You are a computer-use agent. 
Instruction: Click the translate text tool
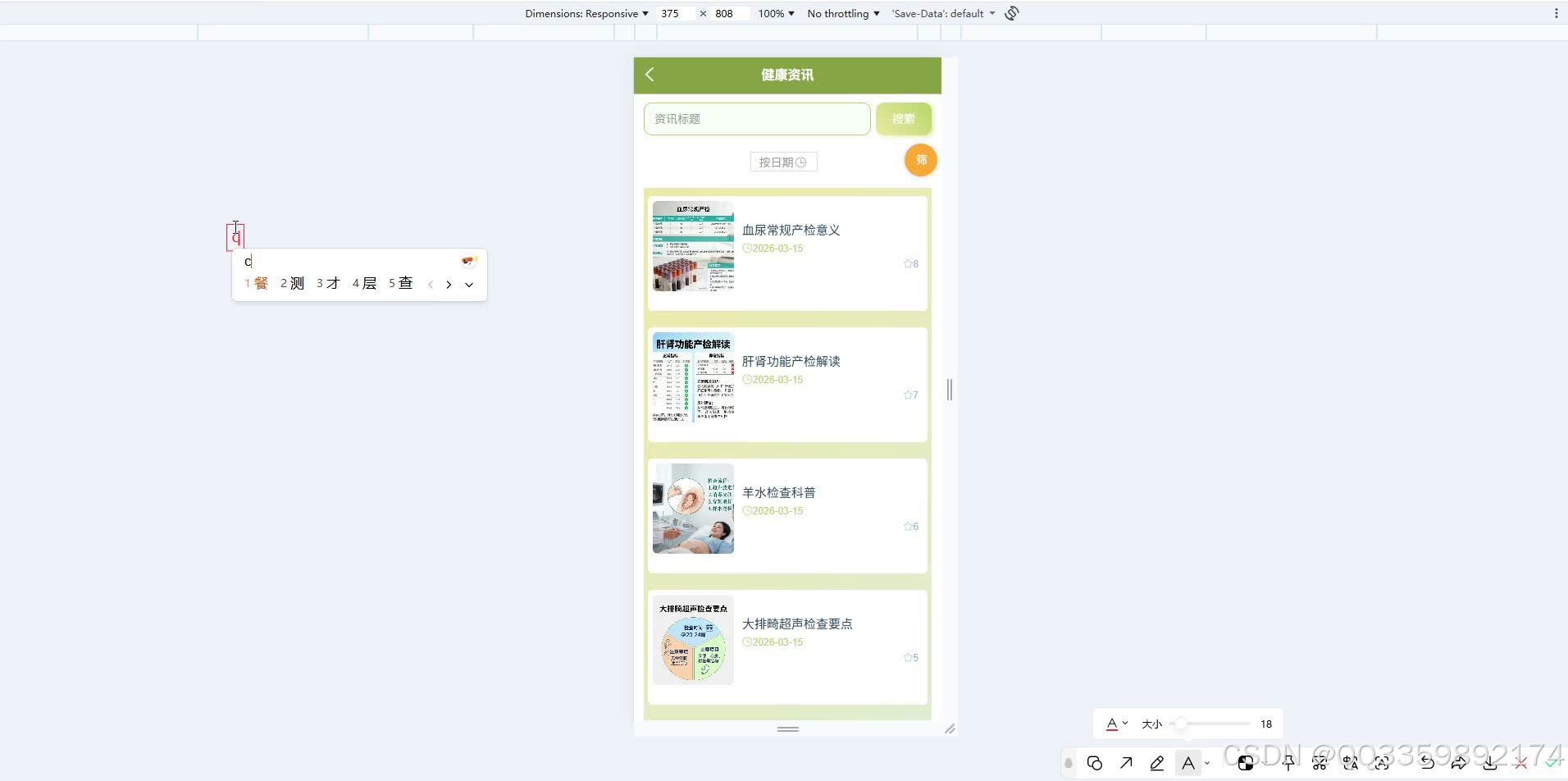(x=1351, y=763)
